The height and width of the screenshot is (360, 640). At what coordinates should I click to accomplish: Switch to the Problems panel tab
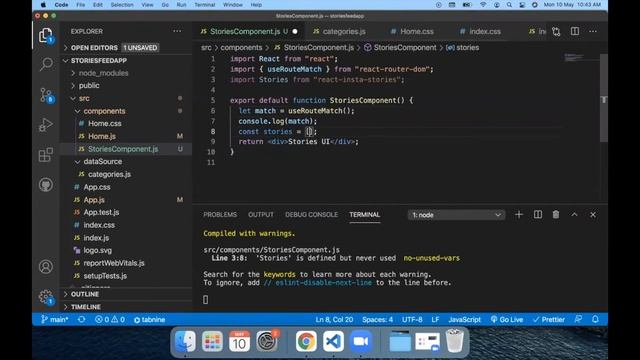[x=220, y=215]
